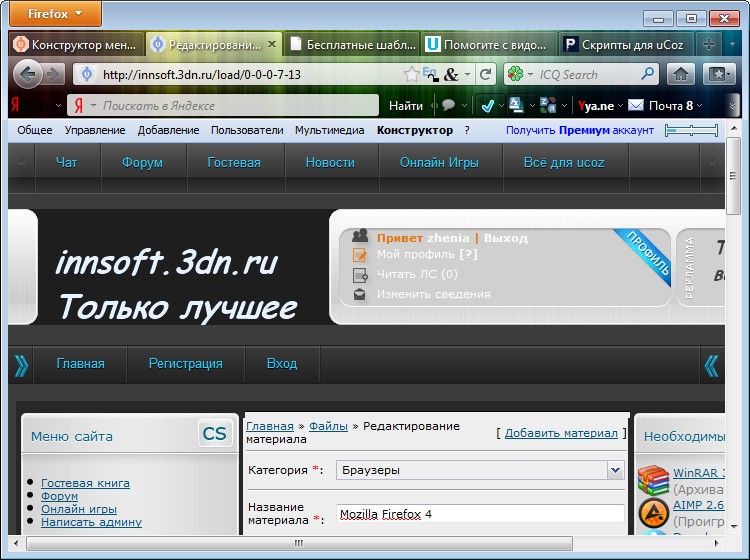
Task: Open the Bookmarks toolbar button
Action: point(719,74)
